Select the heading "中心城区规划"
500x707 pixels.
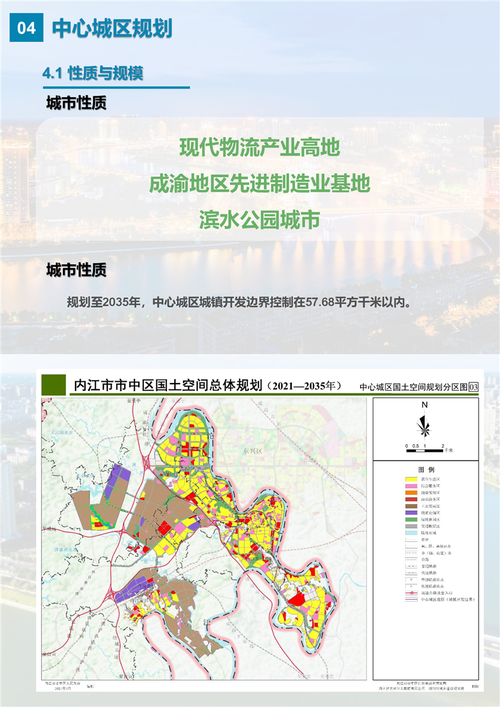[x=112, y=28]
